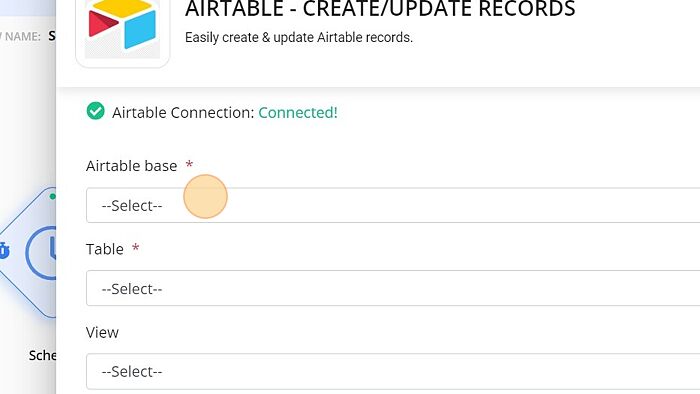This screenshot has width=700, height=394.
Task: Click the Sche... label under the node
Action: 42,356
